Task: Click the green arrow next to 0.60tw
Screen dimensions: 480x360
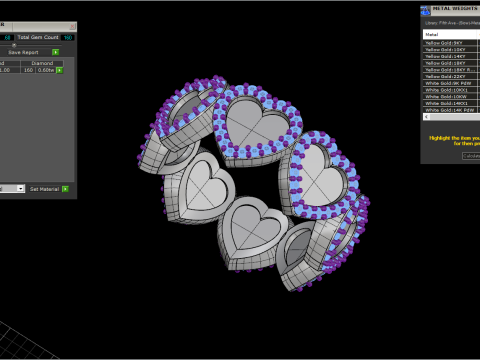Action: (60, 70)
